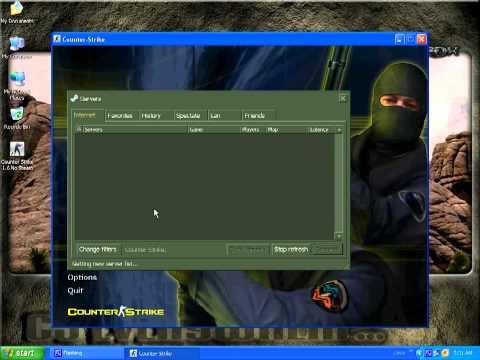Click the first taskbar window button
Viewport: 480px width, 360px height.
[x=86, y=353]
